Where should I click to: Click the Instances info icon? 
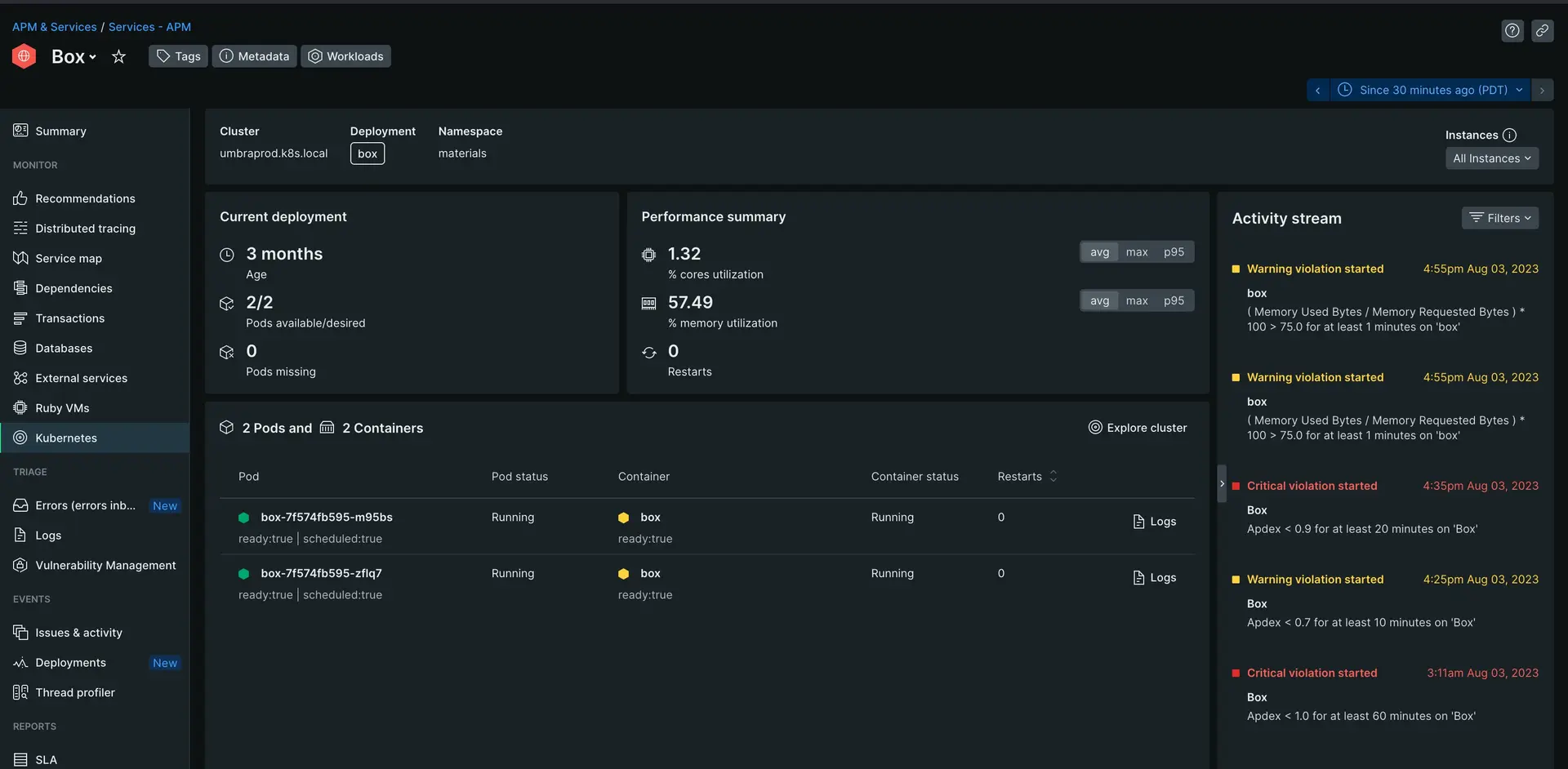click(x=1509, y=136)
